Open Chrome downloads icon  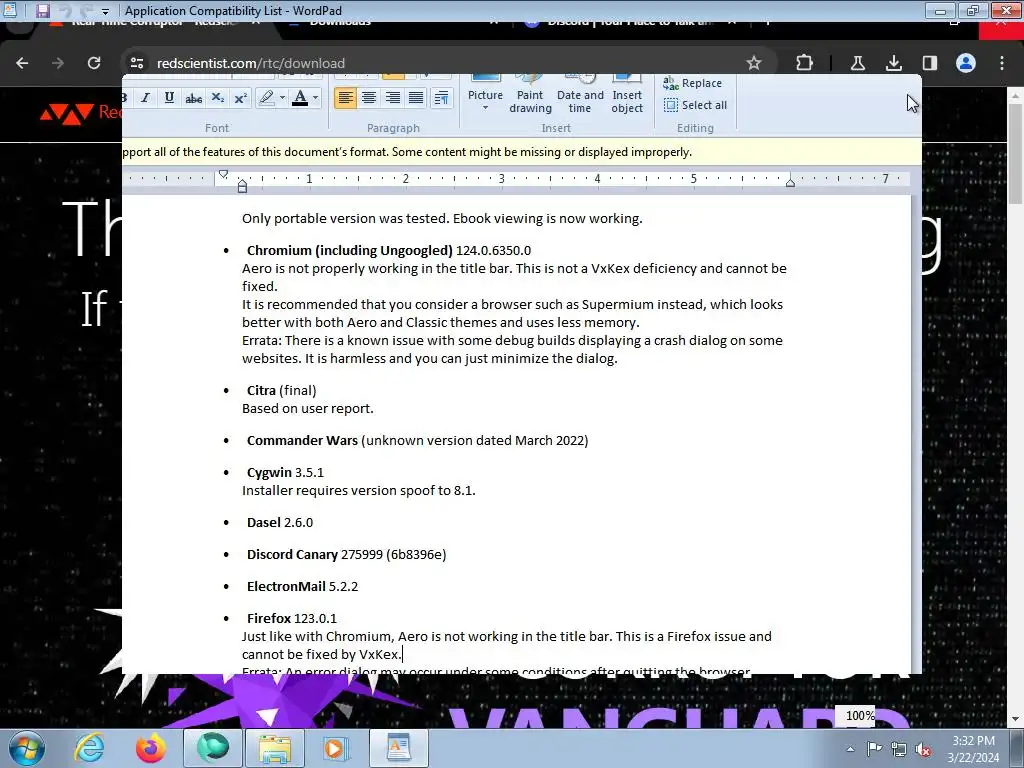(x=893, y=63)
